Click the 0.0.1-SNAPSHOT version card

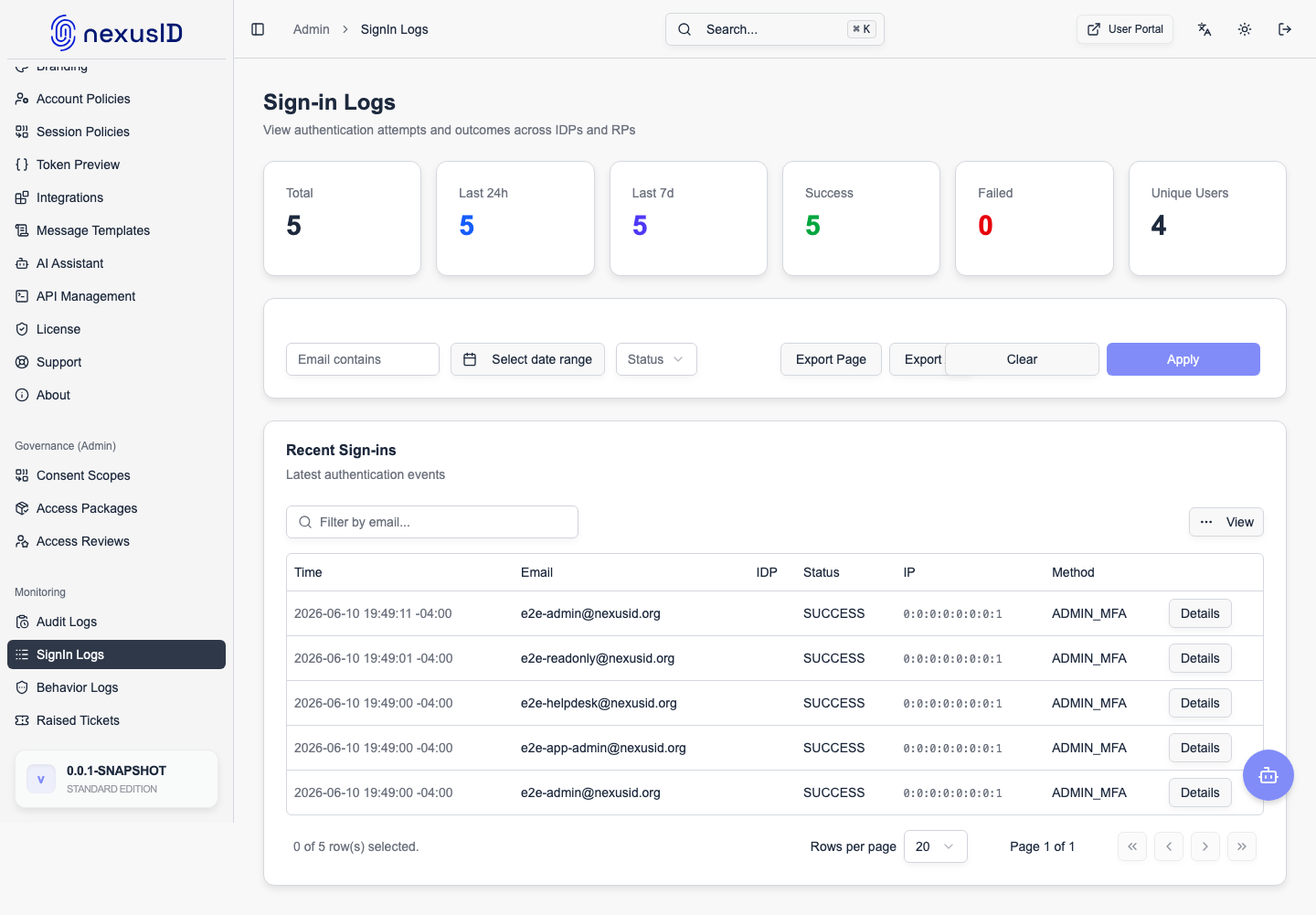tap(116, 779)
